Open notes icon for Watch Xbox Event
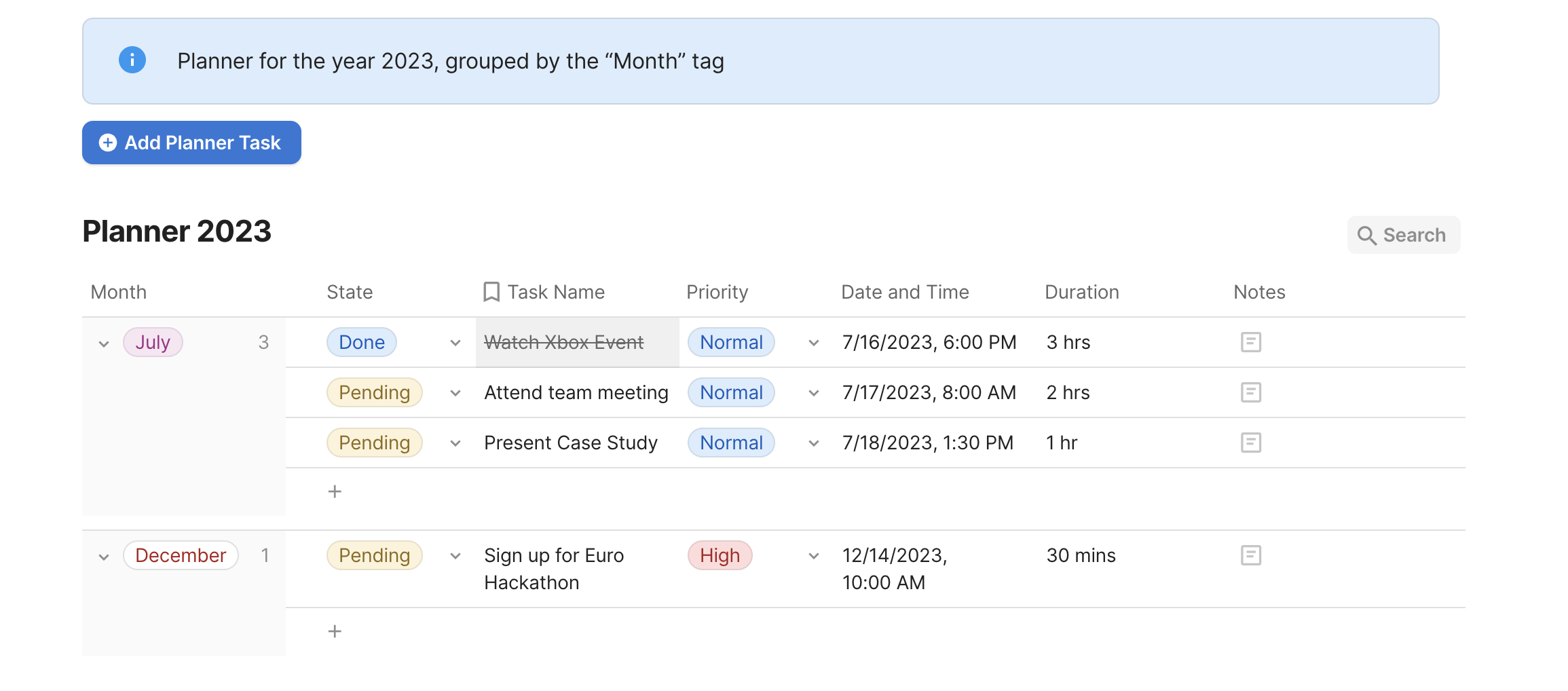The height and width of the screenshot is (691, 1568). (1250, 342)
